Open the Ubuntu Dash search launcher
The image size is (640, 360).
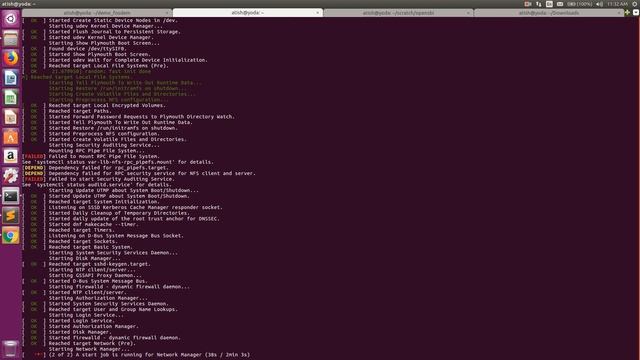(11, 19)
